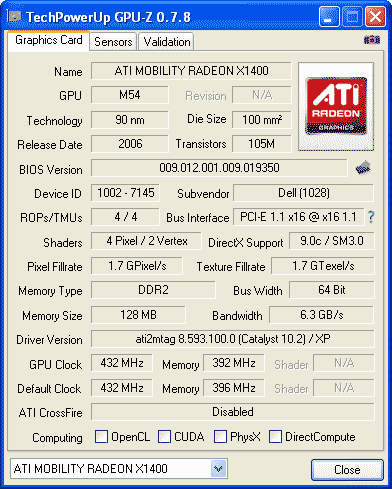The image size is (392, 489).
Task: Click the Memory Size value 128 MB
Action: pos(138,315)
